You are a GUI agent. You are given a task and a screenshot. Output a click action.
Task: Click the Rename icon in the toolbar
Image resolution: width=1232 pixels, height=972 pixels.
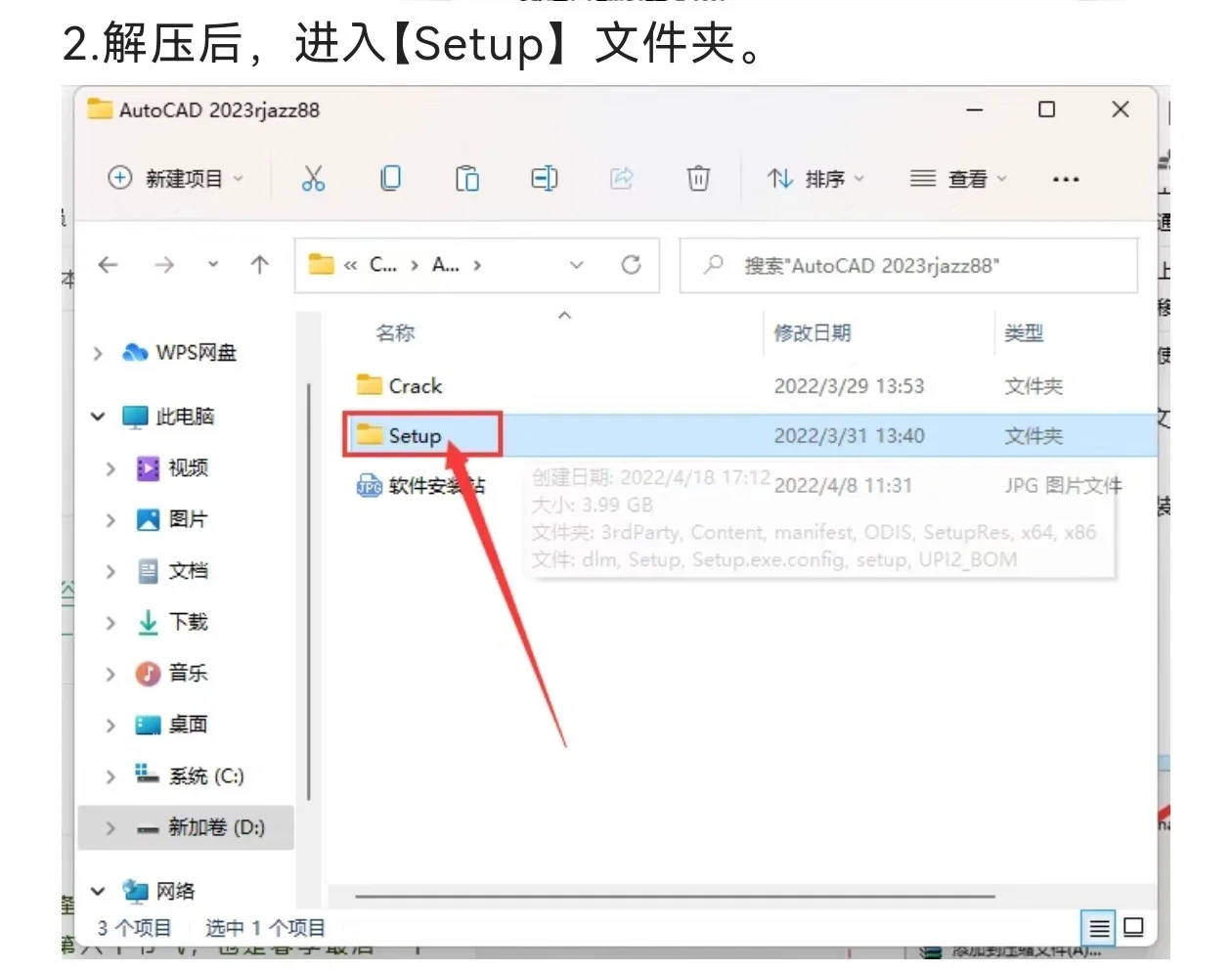click(544, 178)
